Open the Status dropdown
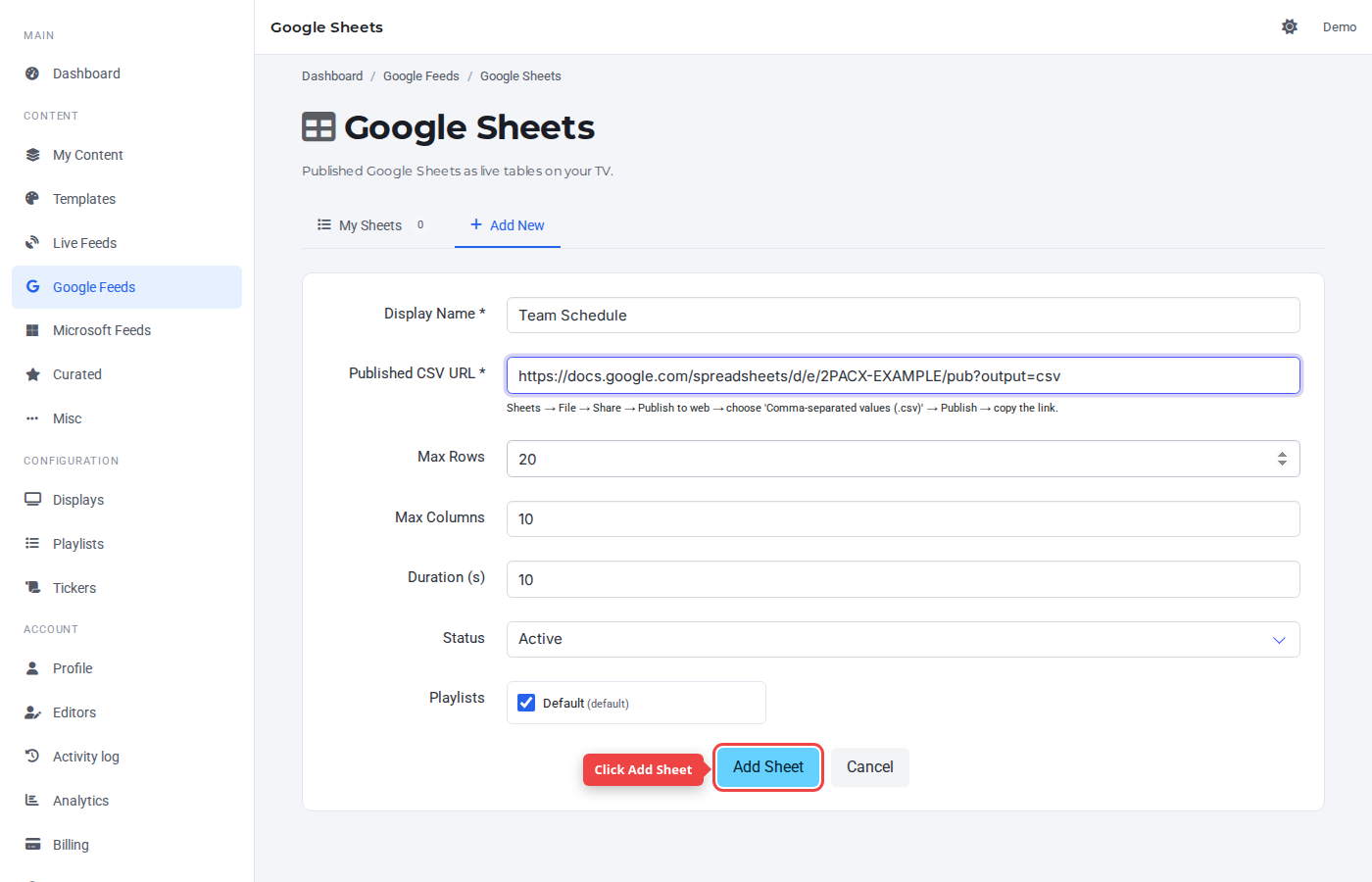 tap(903, 639)
